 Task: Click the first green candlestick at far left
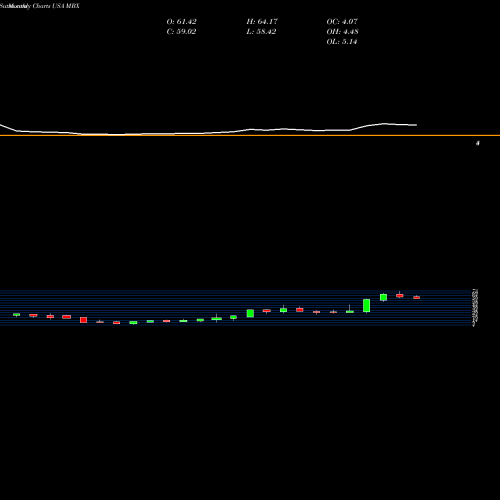click(16, 314)
